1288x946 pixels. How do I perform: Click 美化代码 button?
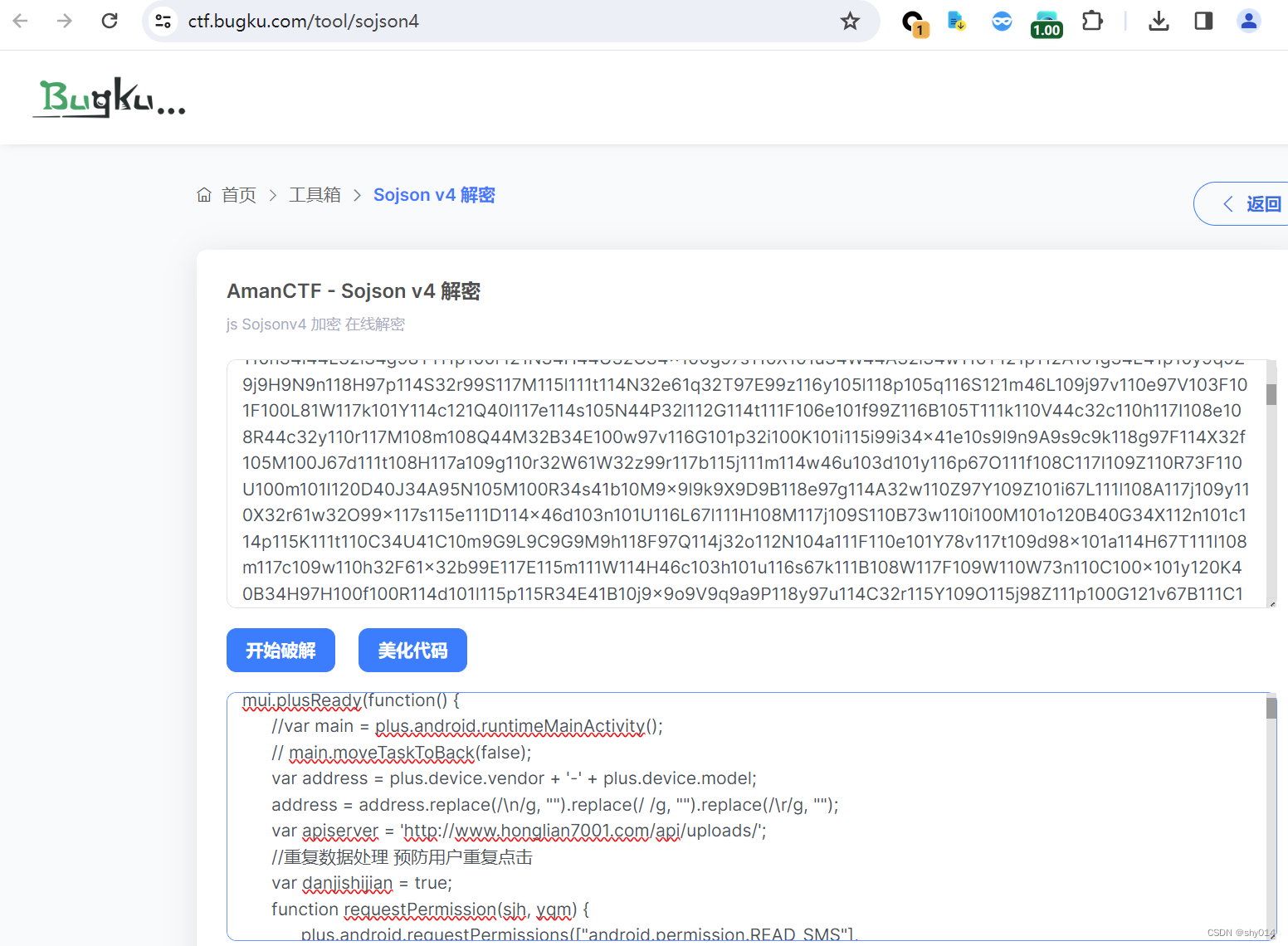tap(412, 650)
